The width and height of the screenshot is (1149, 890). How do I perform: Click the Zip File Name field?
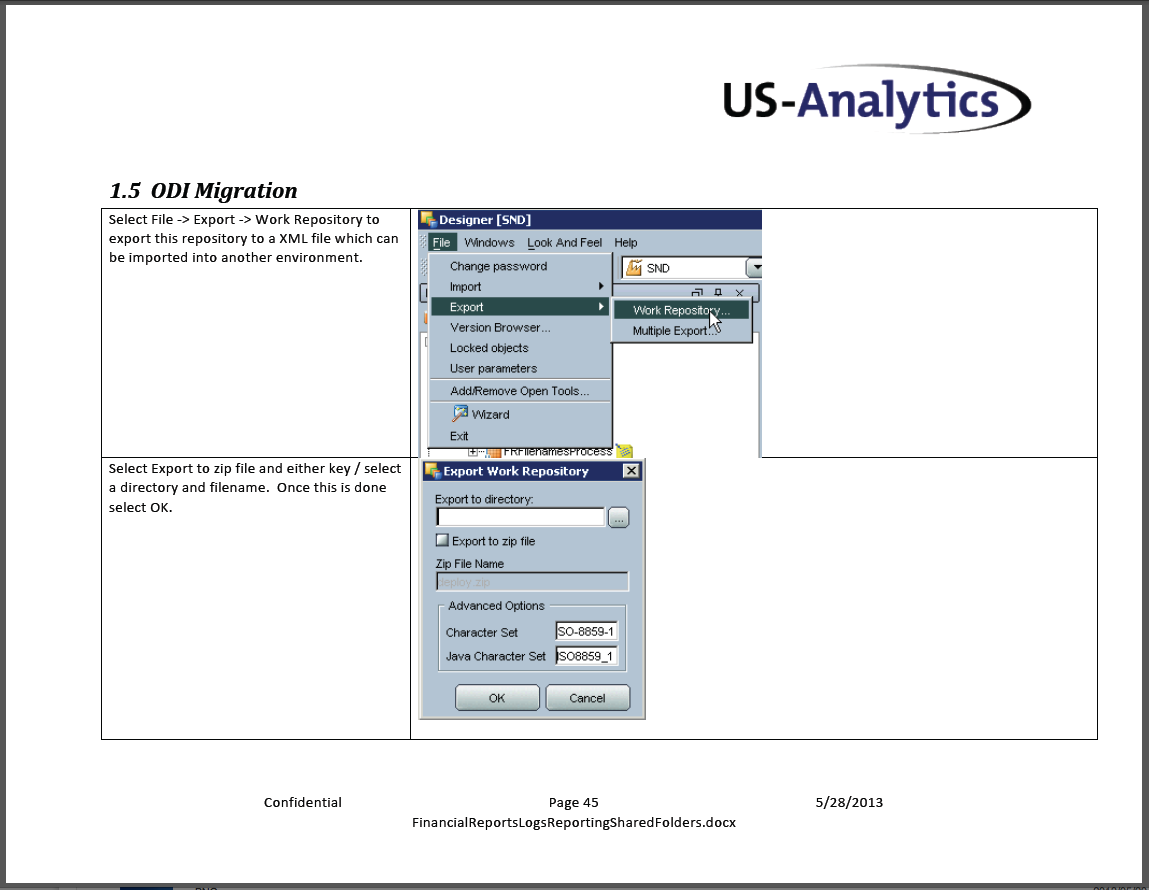532,582
